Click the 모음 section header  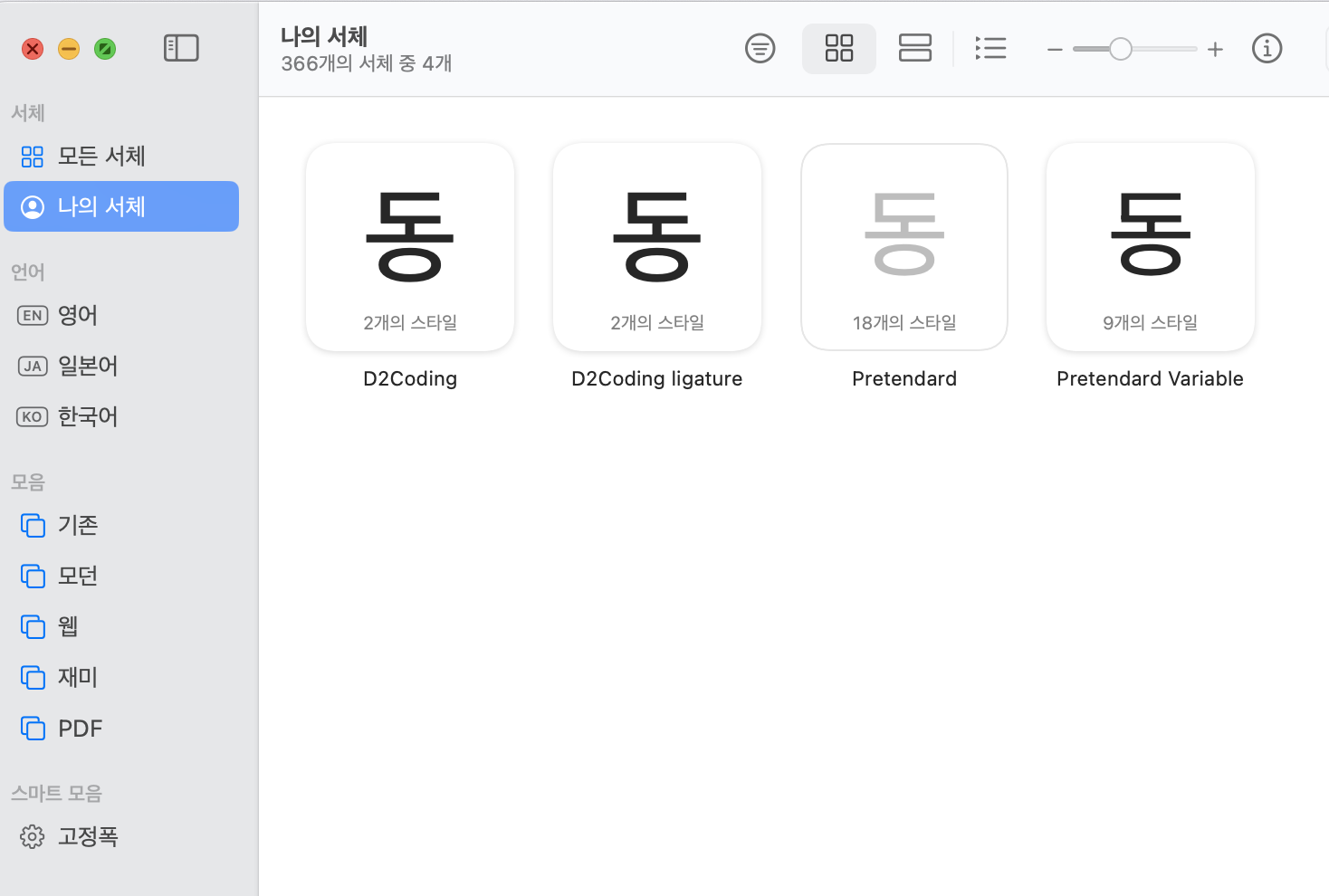point(28,482)
